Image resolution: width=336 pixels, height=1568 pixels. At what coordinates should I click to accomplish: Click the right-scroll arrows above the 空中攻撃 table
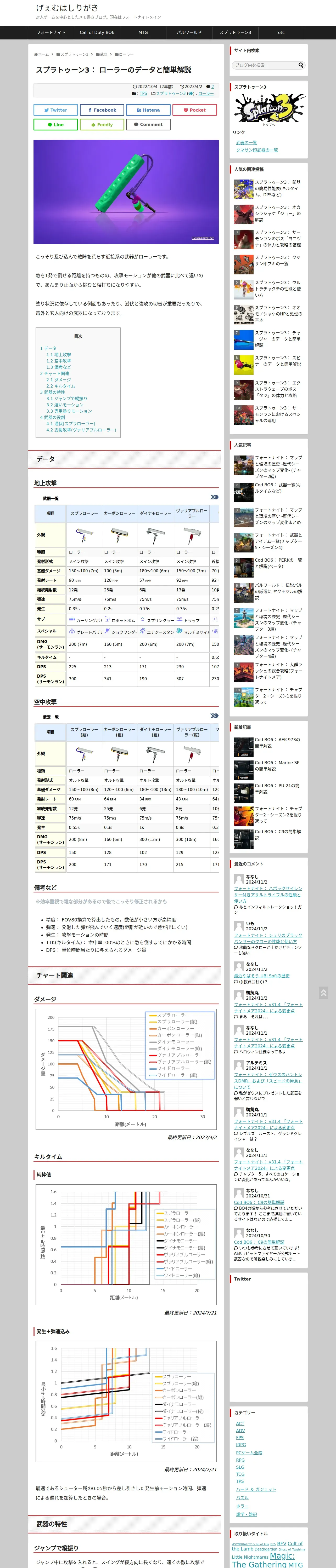coord(214,716)
